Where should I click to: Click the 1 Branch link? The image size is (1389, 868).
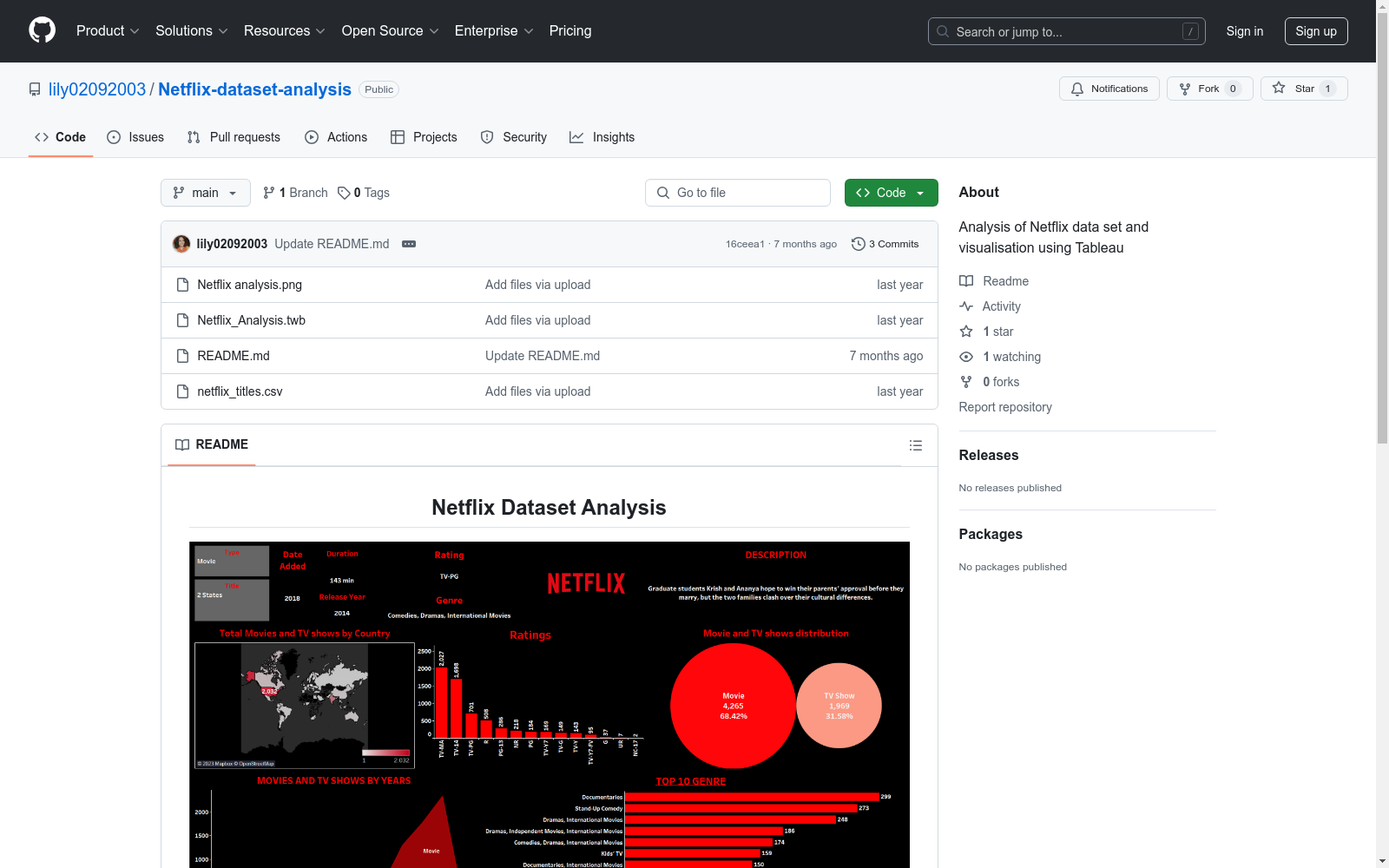pos(295,193)
